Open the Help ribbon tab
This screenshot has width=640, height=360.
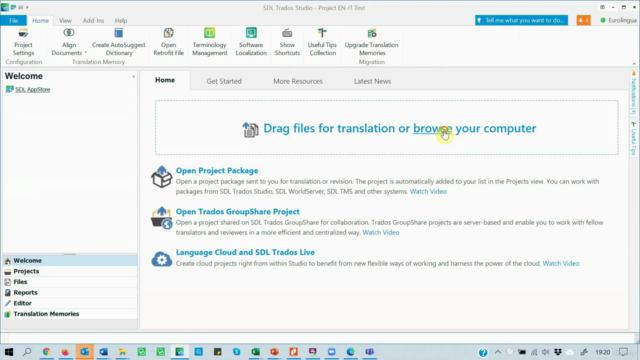click(x=121, y=20)
